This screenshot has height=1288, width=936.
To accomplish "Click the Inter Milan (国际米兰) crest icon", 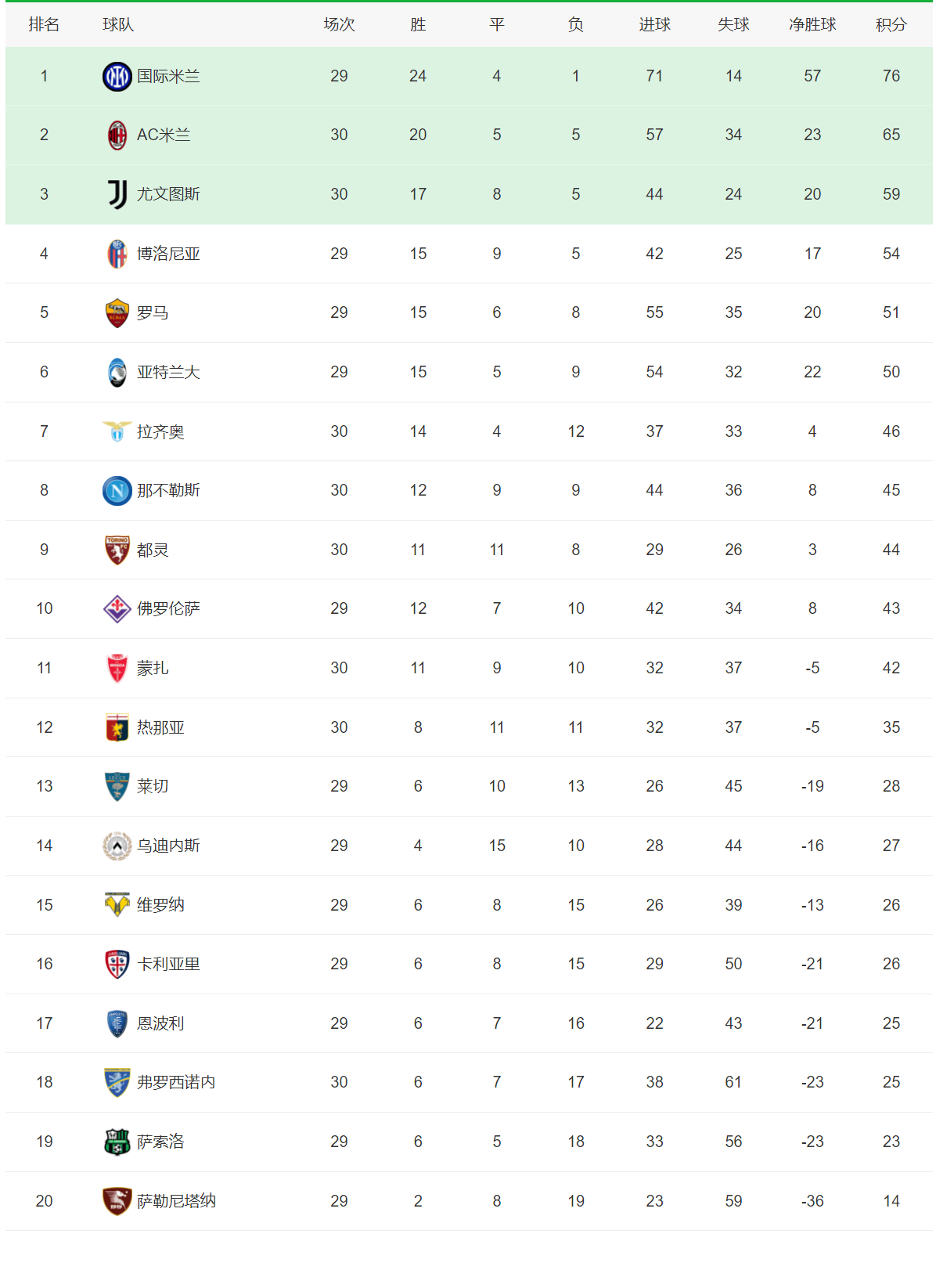I will click(x=117, y=76).
